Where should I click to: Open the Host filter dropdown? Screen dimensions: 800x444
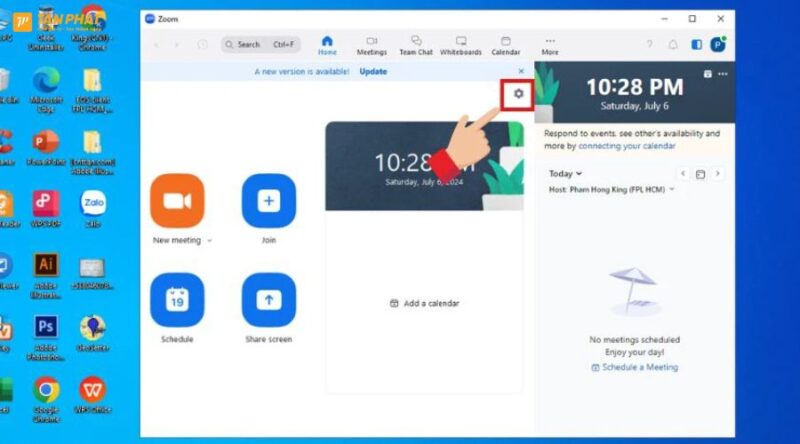click(x=672, y=189)
